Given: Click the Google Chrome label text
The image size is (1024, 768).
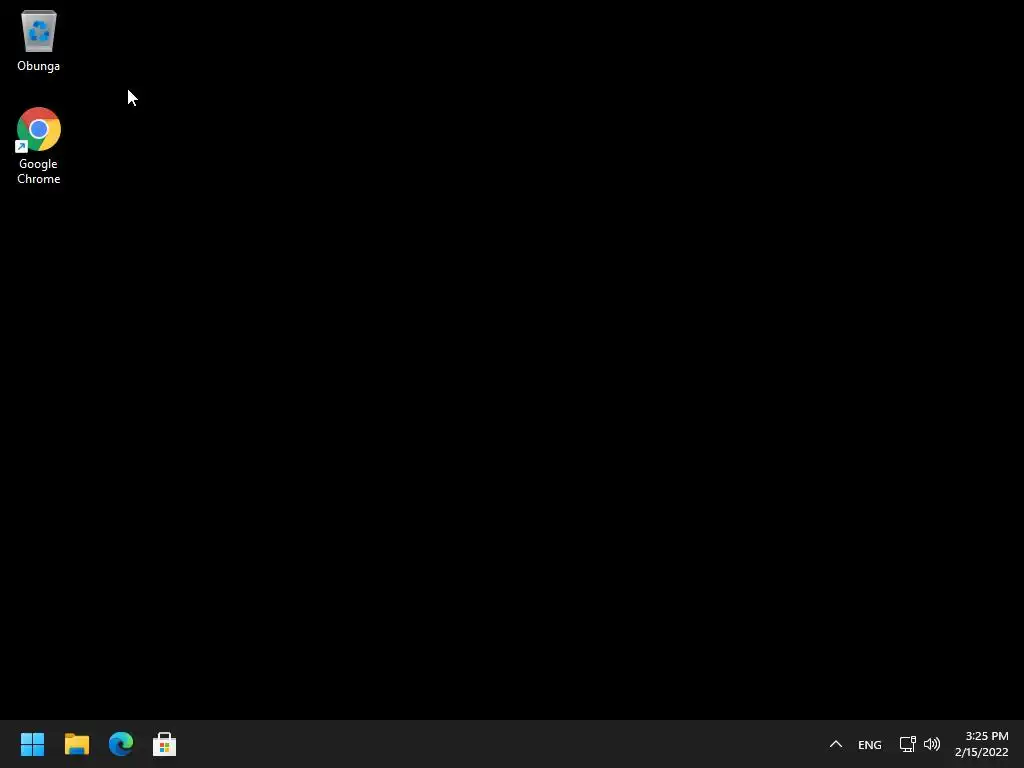Looking at the screenshot, I should [39, 171].
